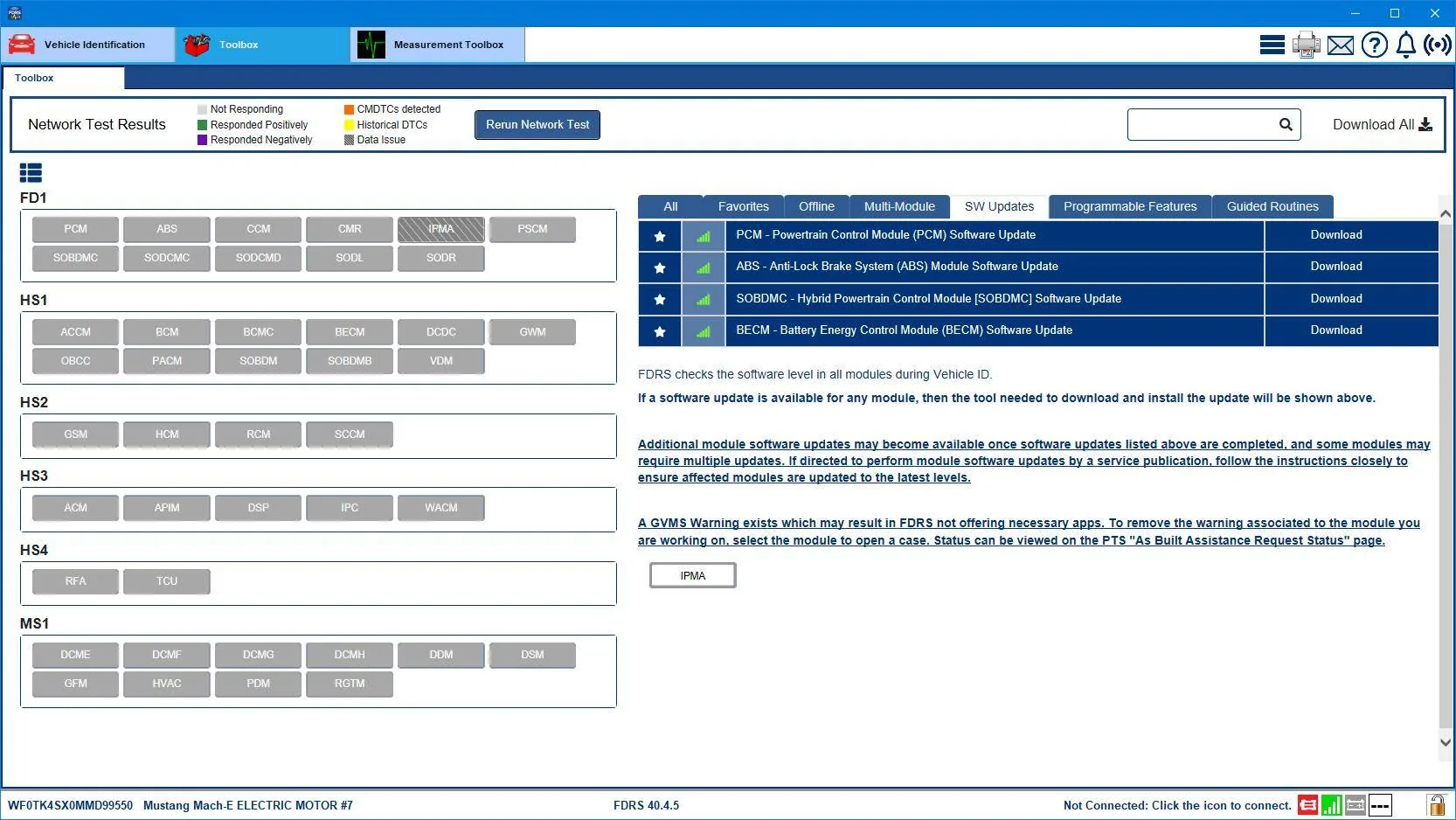Screen dimensions: 1456x820
Task: Click signal bars icon in SOBDMC row
Action: tap(704, 300)
